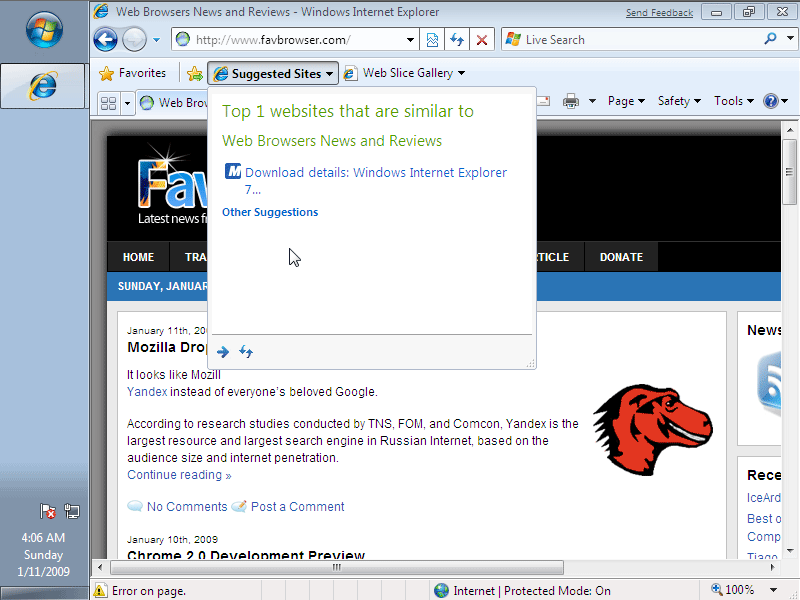Open the Live Search provider dropdown
Viewport: 800px width, 600px height.
coord(787,40)
